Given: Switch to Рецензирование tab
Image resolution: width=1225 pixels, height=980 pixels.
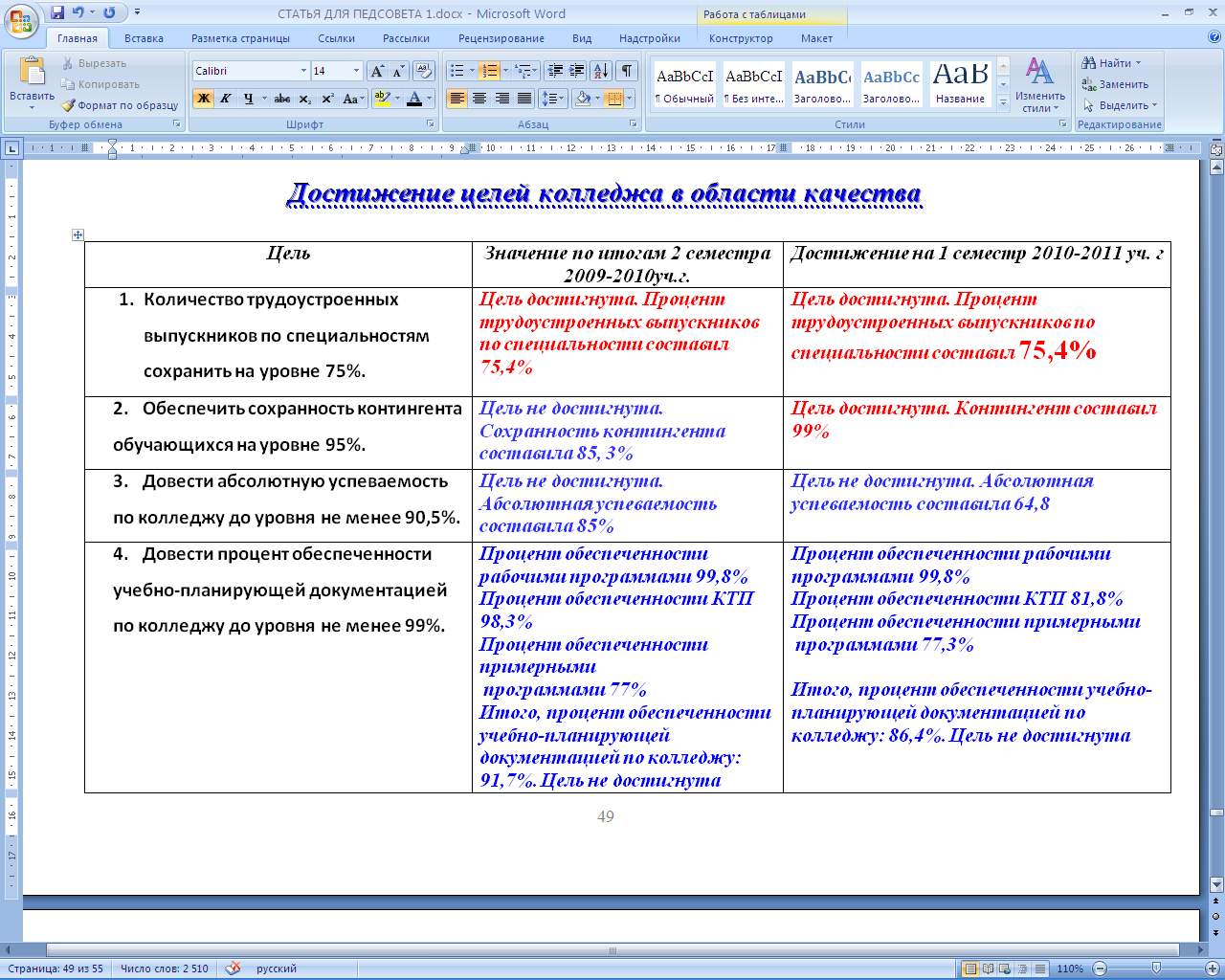Looking at the screenshot, I should (x=501, y=38).
